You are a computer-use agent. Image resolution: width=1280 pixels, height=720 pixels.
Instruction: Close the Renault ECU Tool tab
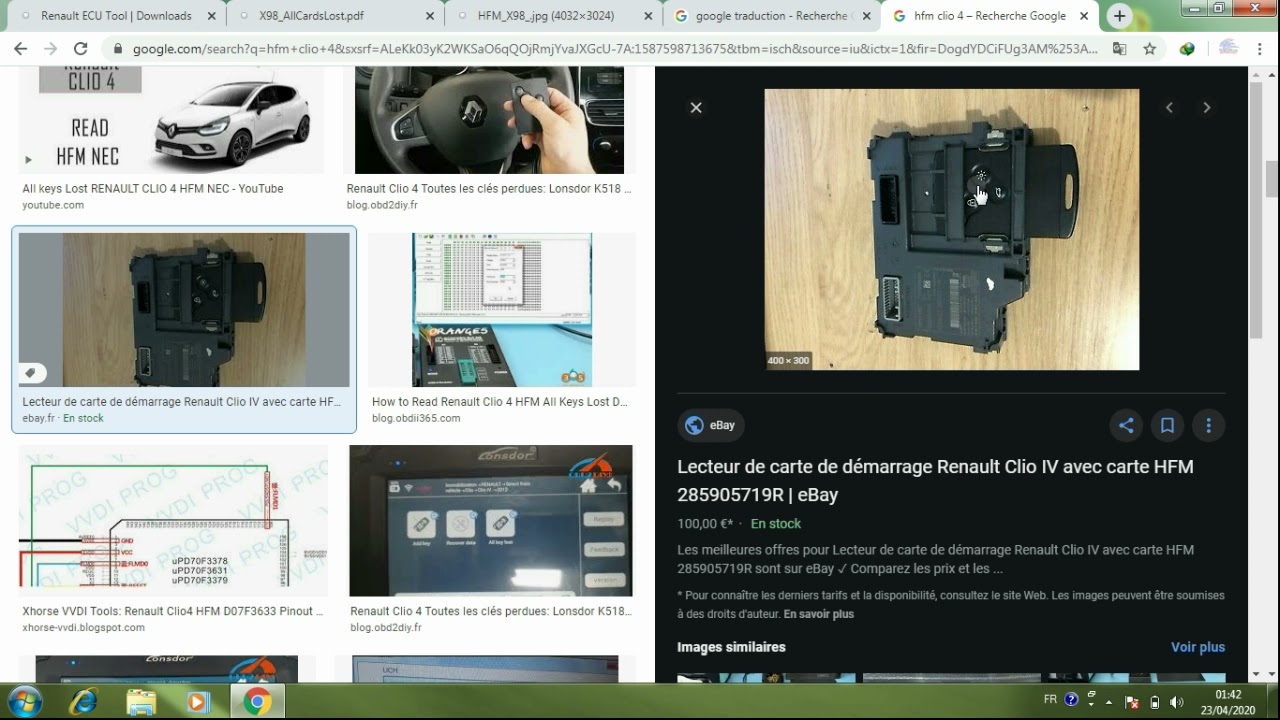[x=212, y=16]
